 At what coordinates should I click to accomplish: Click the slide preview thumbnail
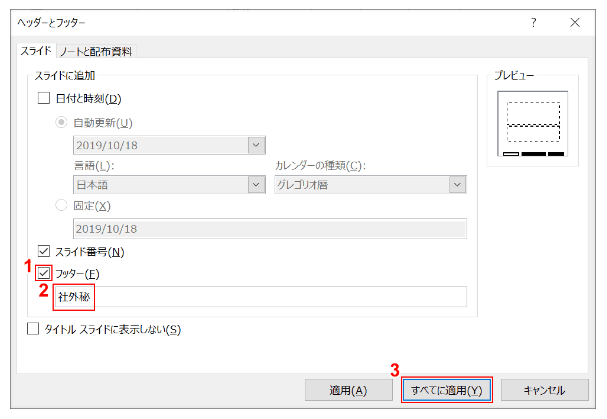[x=532, y=125]
